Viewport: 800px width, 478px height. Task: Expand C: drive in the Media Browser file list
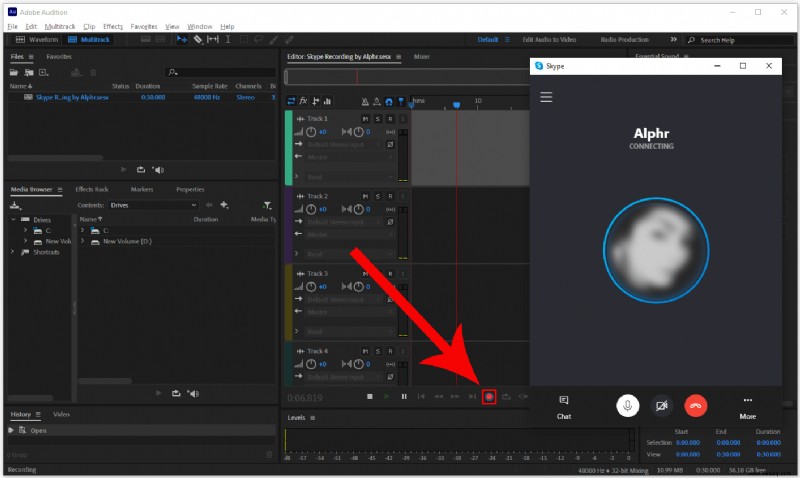click(x=83, y=230)
